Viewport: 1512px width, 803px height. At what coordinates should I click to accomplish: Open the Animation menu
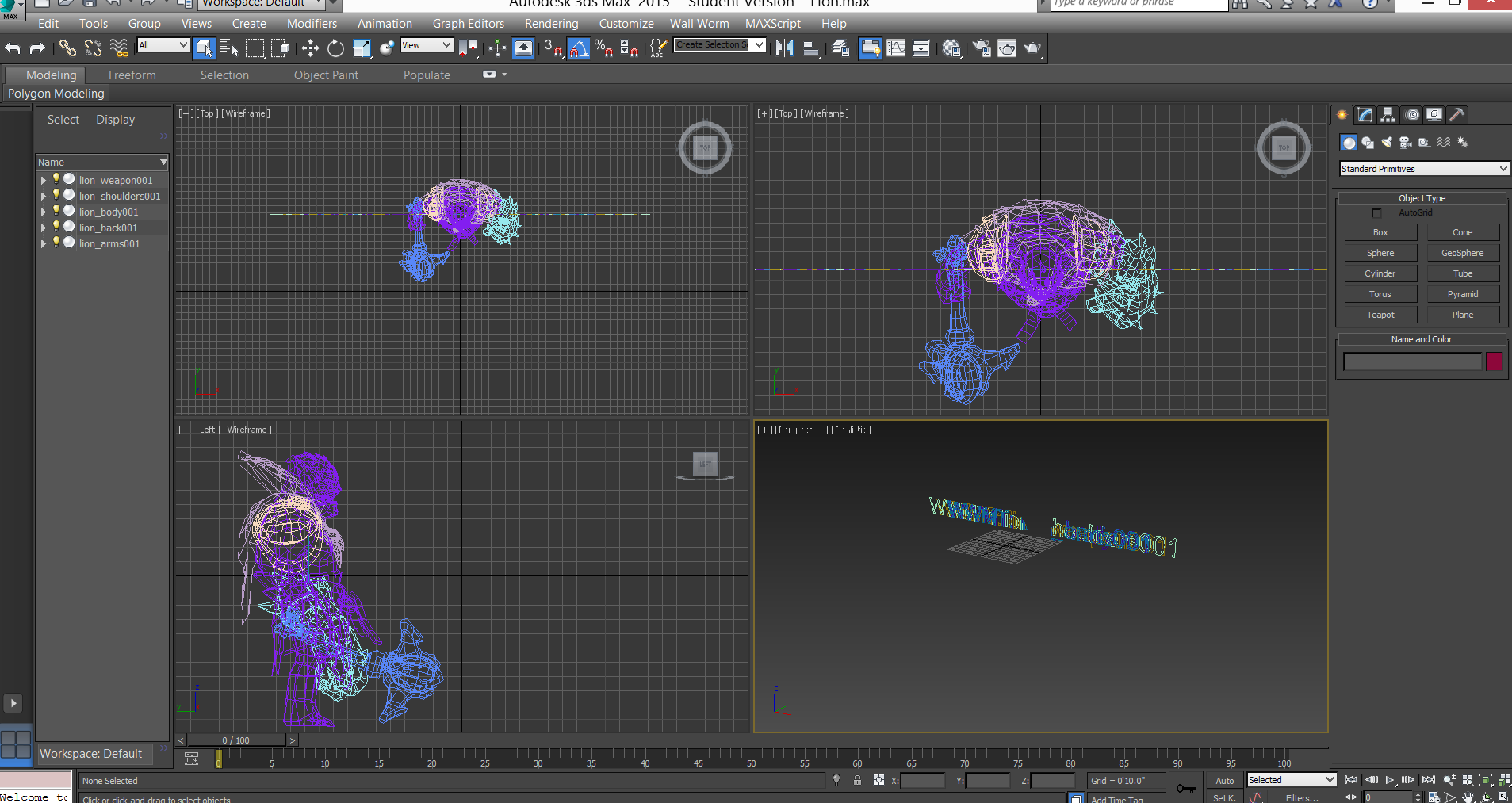(385, 23)
